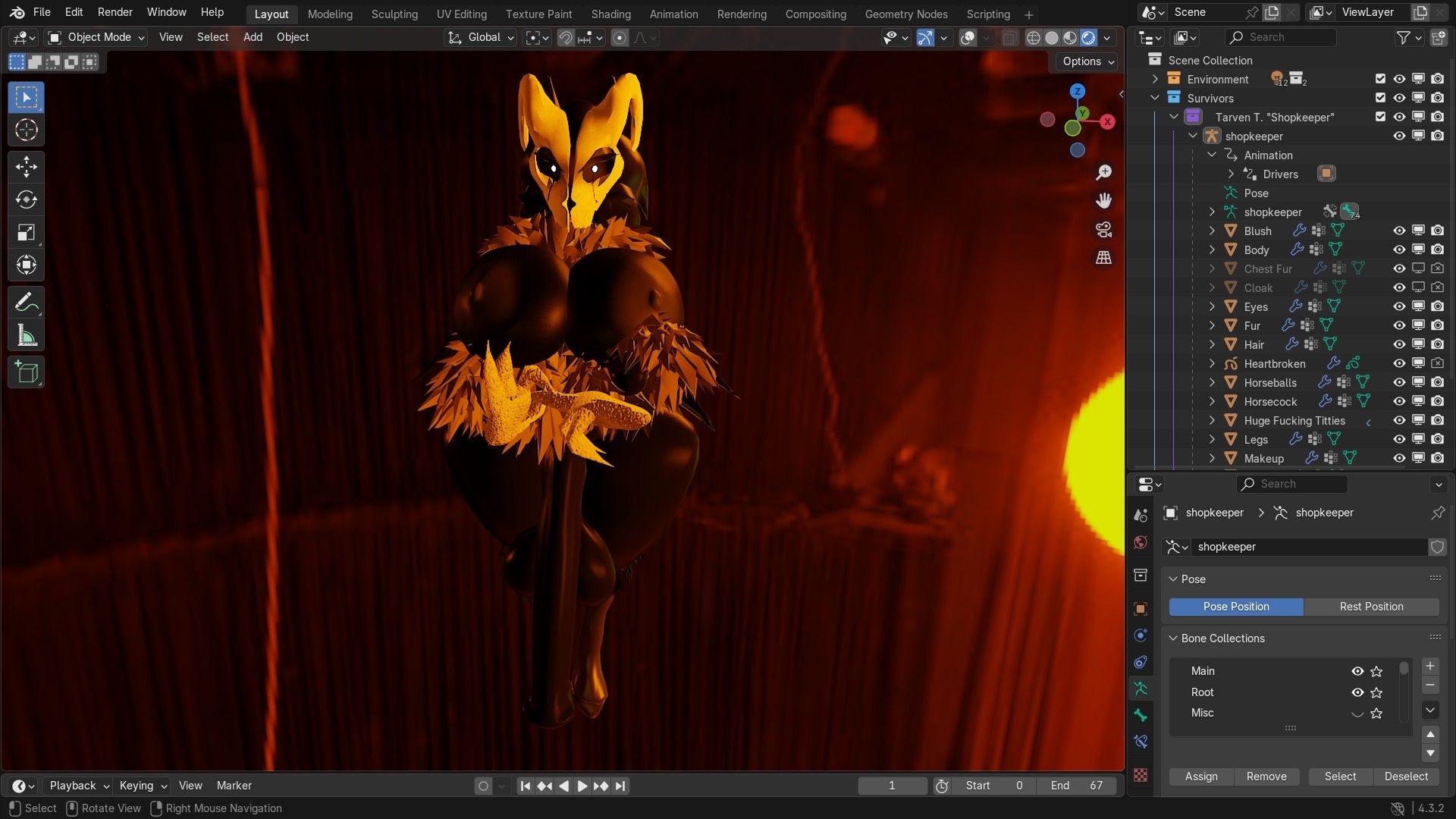Collapse the Survivors collection

1155,98
